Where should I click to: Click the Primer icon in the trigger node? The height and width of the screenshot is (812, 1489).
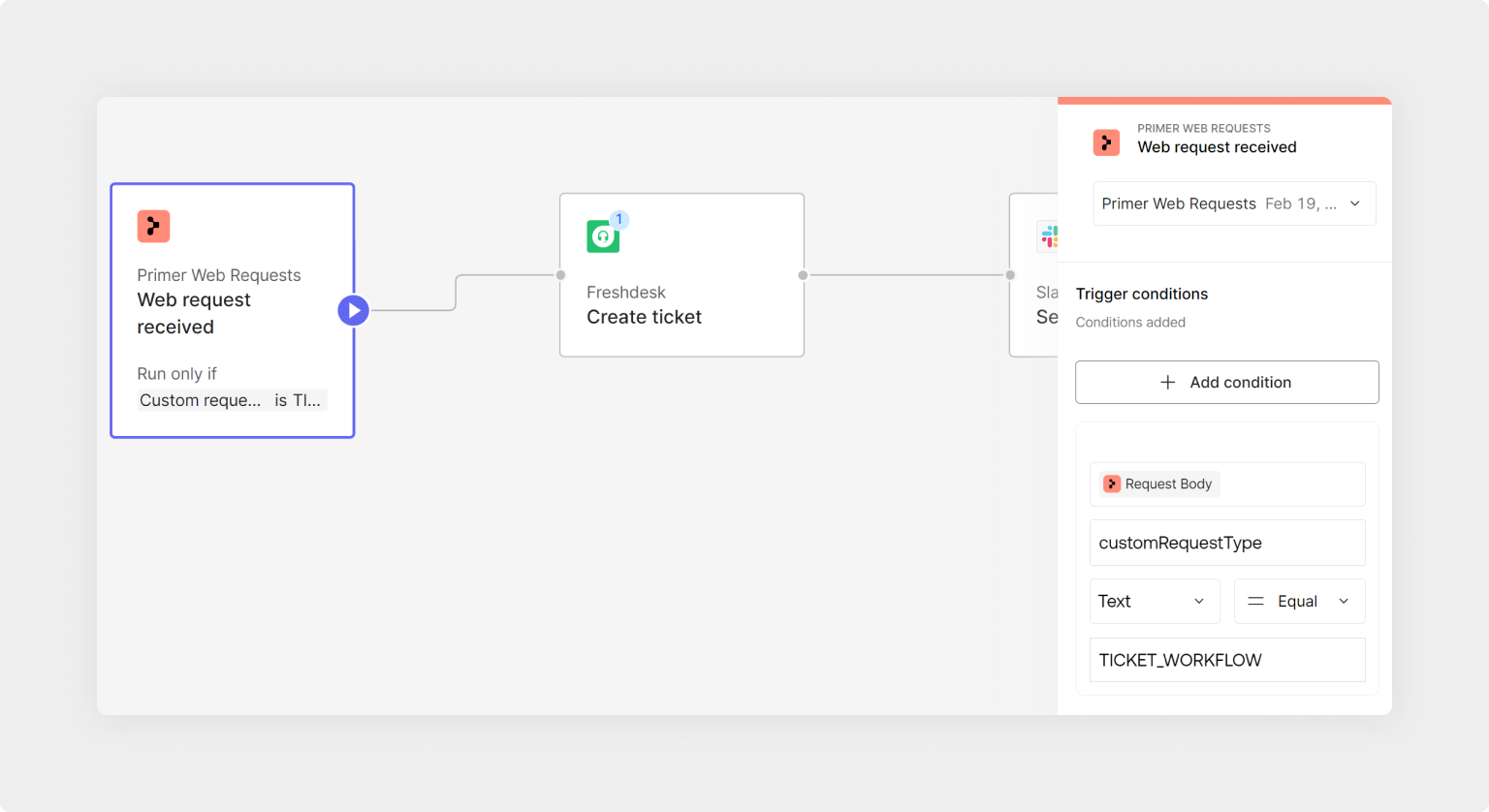(153, 226)
